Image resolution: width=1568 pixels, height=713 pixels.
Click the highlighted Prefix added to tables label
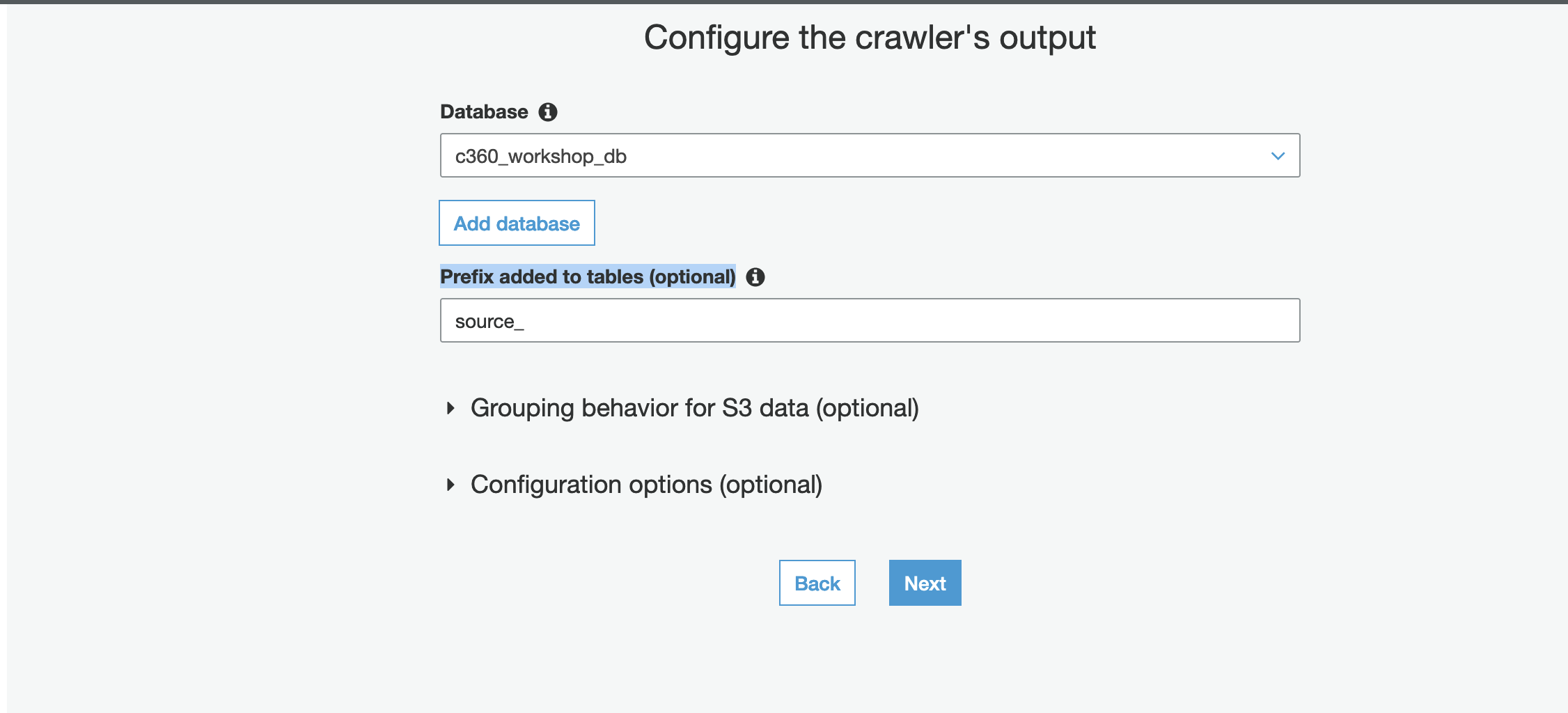click(x=588, y=277)
